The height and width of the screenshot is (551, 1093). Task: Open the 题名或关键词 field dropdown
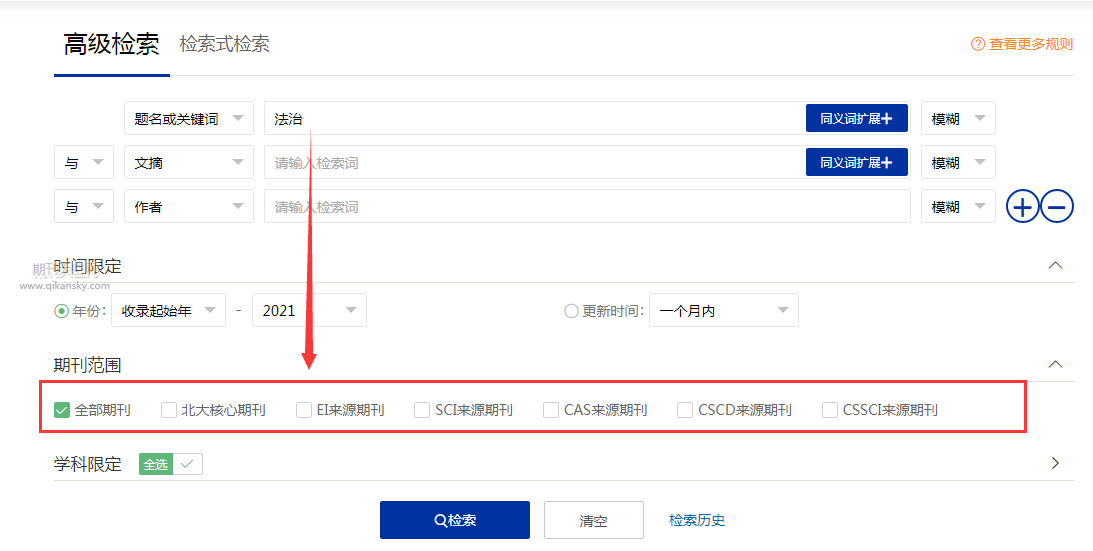pos(188,119)
